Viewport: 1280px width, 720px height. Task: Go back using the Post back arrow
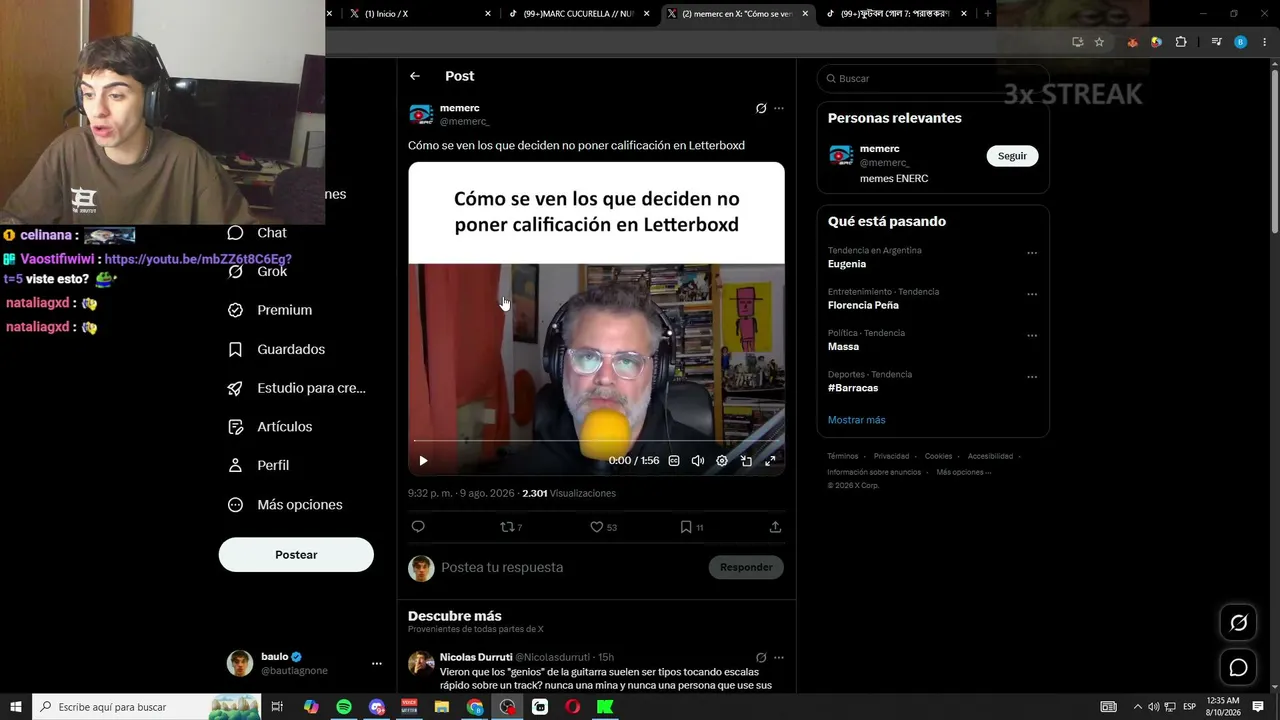pos(415,76)
